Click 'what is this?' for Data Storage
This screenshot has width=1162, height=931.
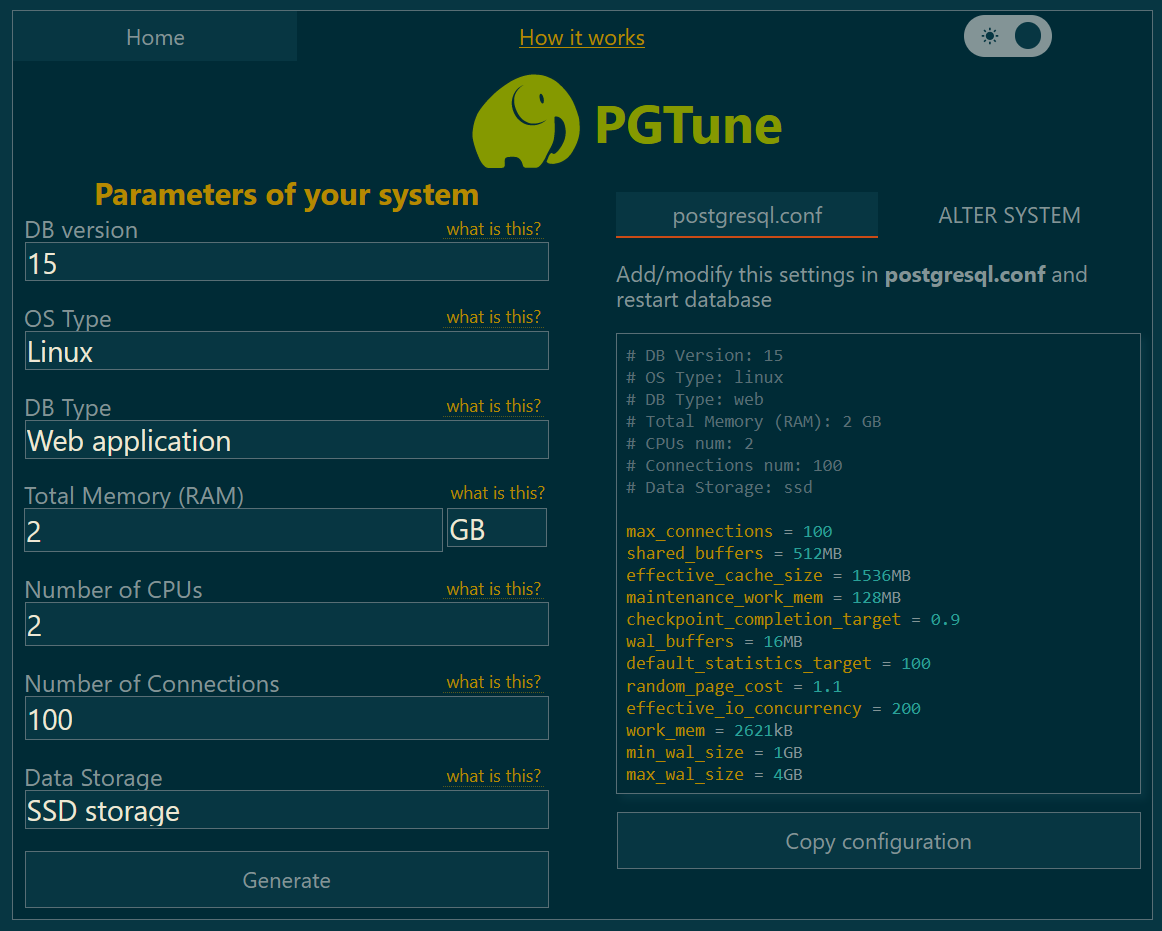[x=493, y=776]
